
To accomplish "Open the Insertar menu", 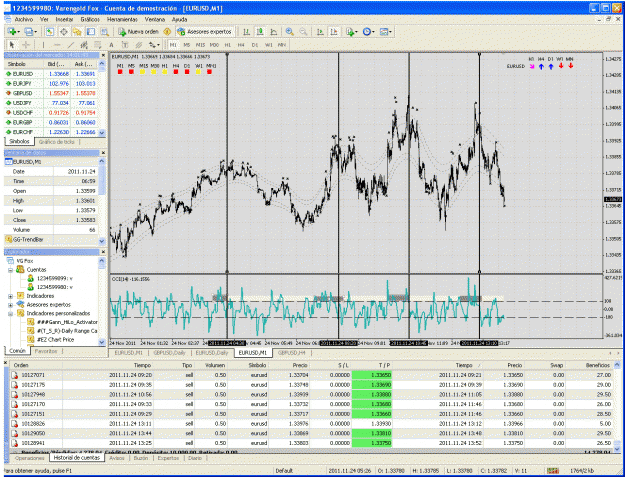I will pyautogui.click(x=64, y=19).
